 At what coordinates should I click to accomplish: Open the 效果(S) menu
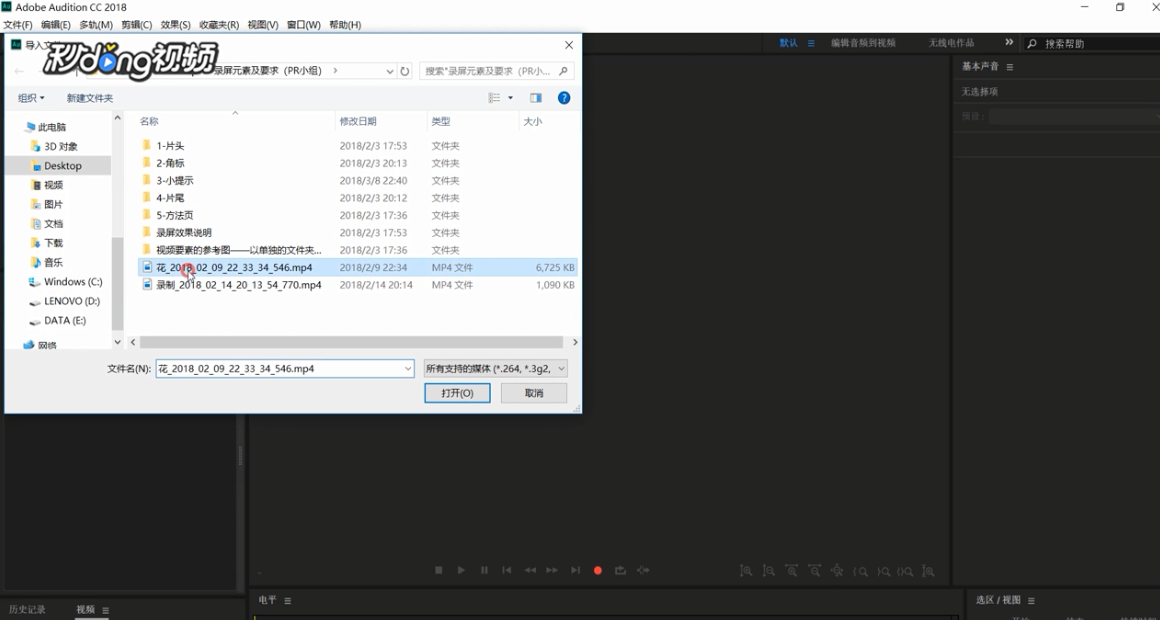(175, 25)
